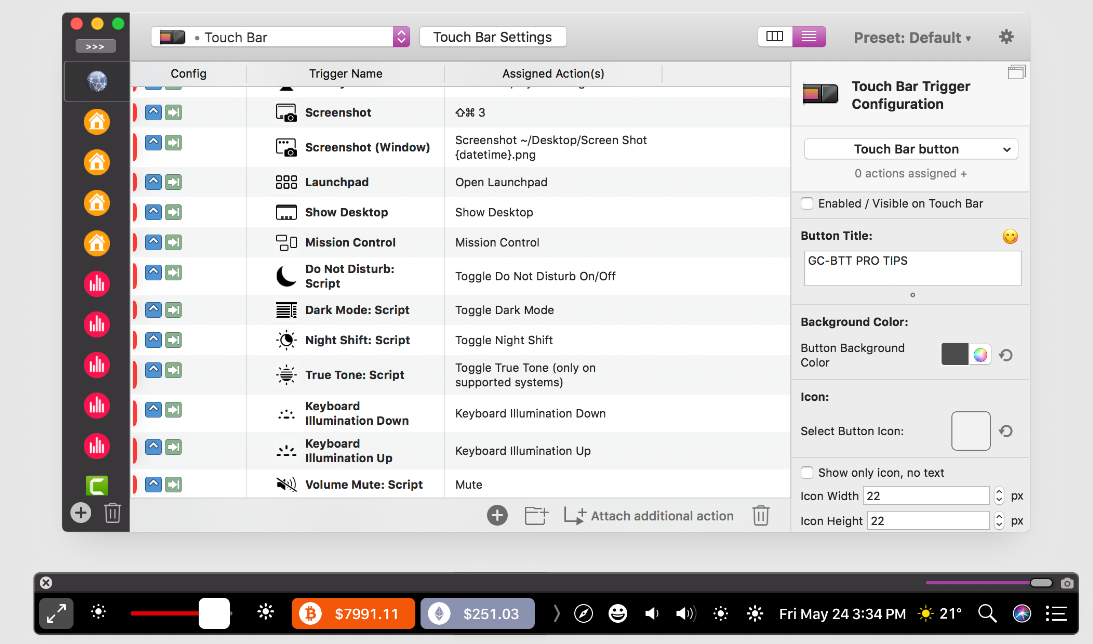Expand the Touch Bar chevron arrow

(556, 613)
